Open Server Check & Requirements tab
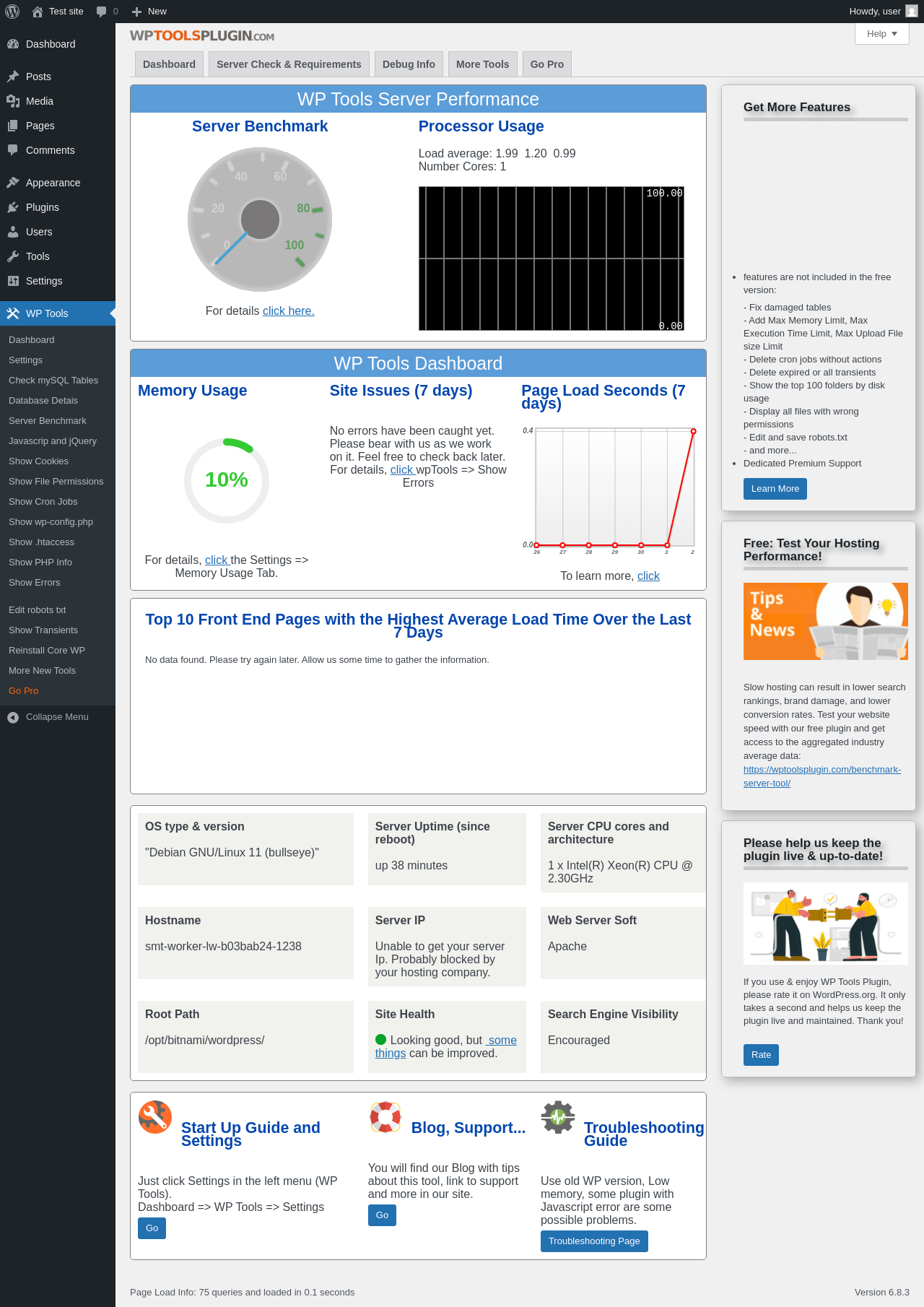Image resolution: width=924 pixels, height=1307 pixels. click(x=289, y=64)
